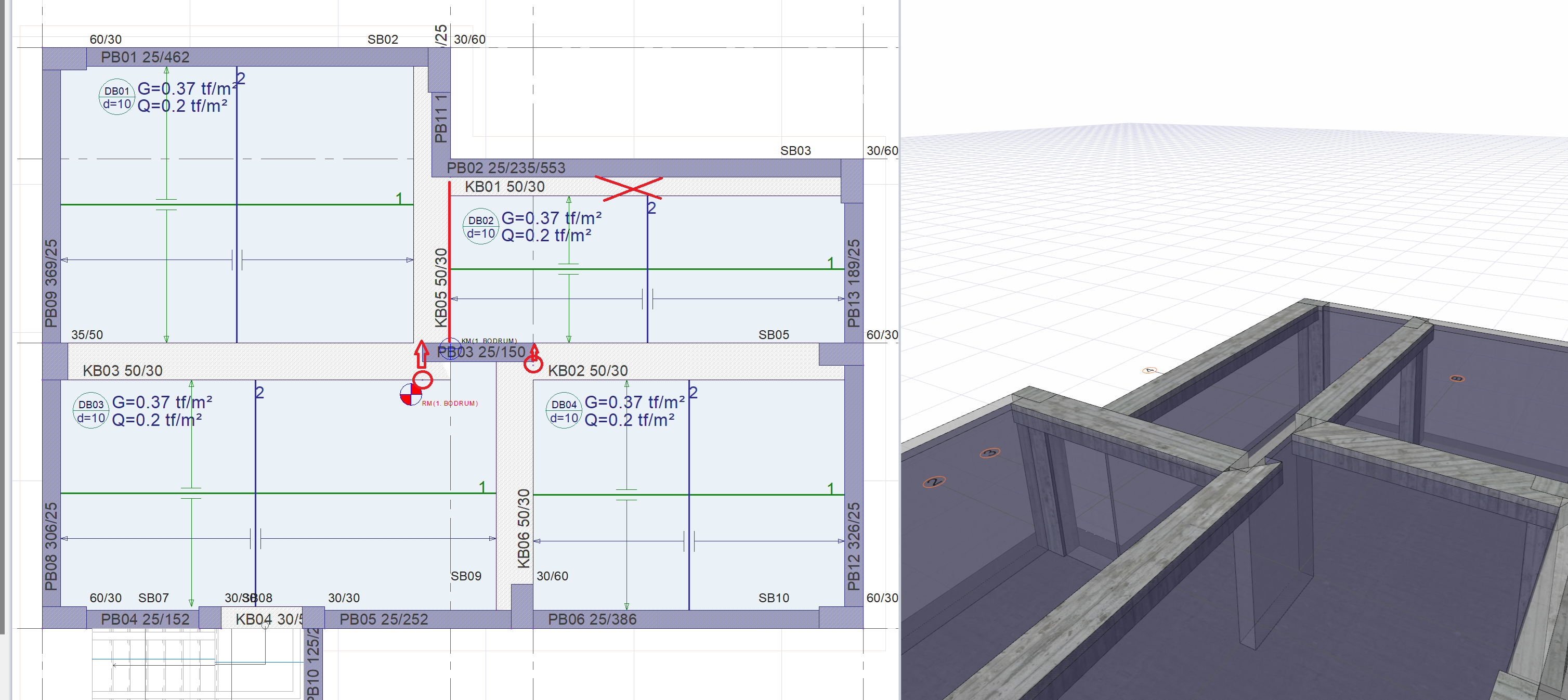The image size is (1568, 700).
Task: Click column label SB05
Action: tap(774, 335)
